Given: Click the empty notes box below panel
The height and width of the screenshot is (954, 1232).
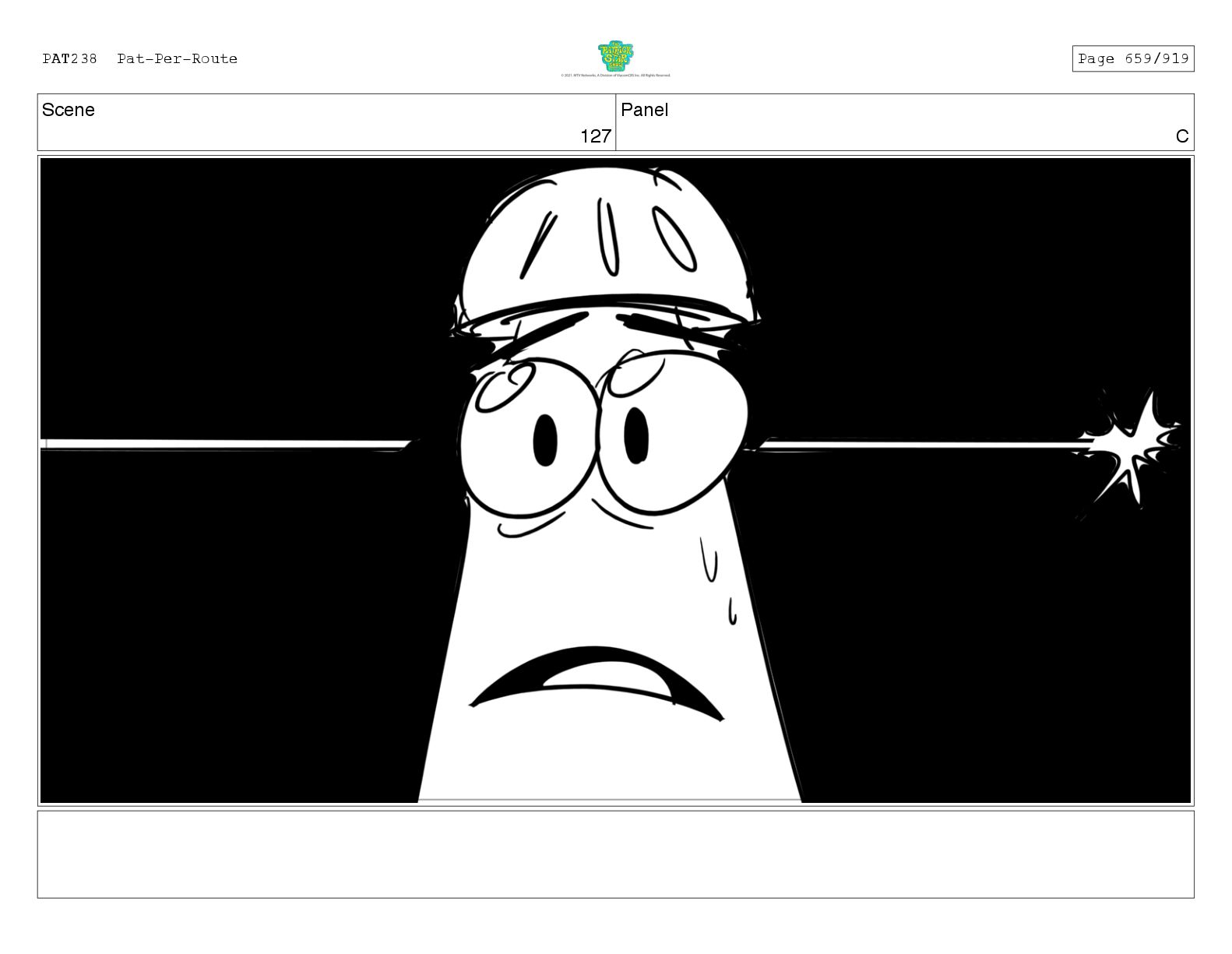Looking at the screenshot, I should (615, 854).
